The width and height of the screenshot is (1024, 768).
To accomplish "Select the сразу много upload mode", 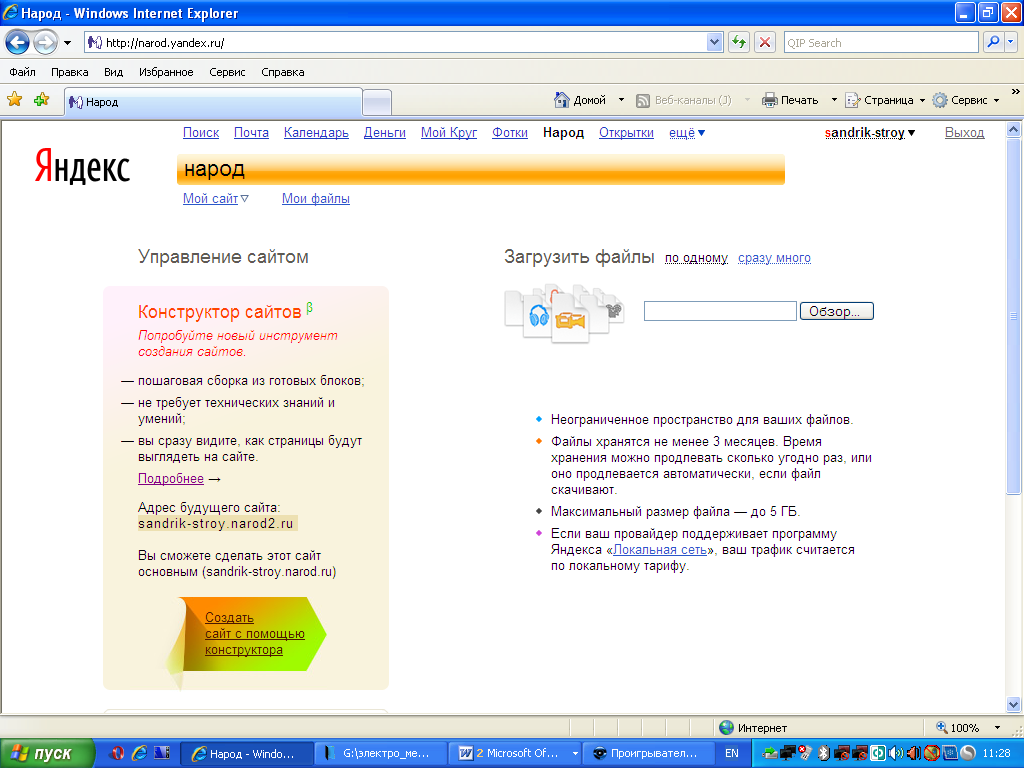I will pos(775,258).
